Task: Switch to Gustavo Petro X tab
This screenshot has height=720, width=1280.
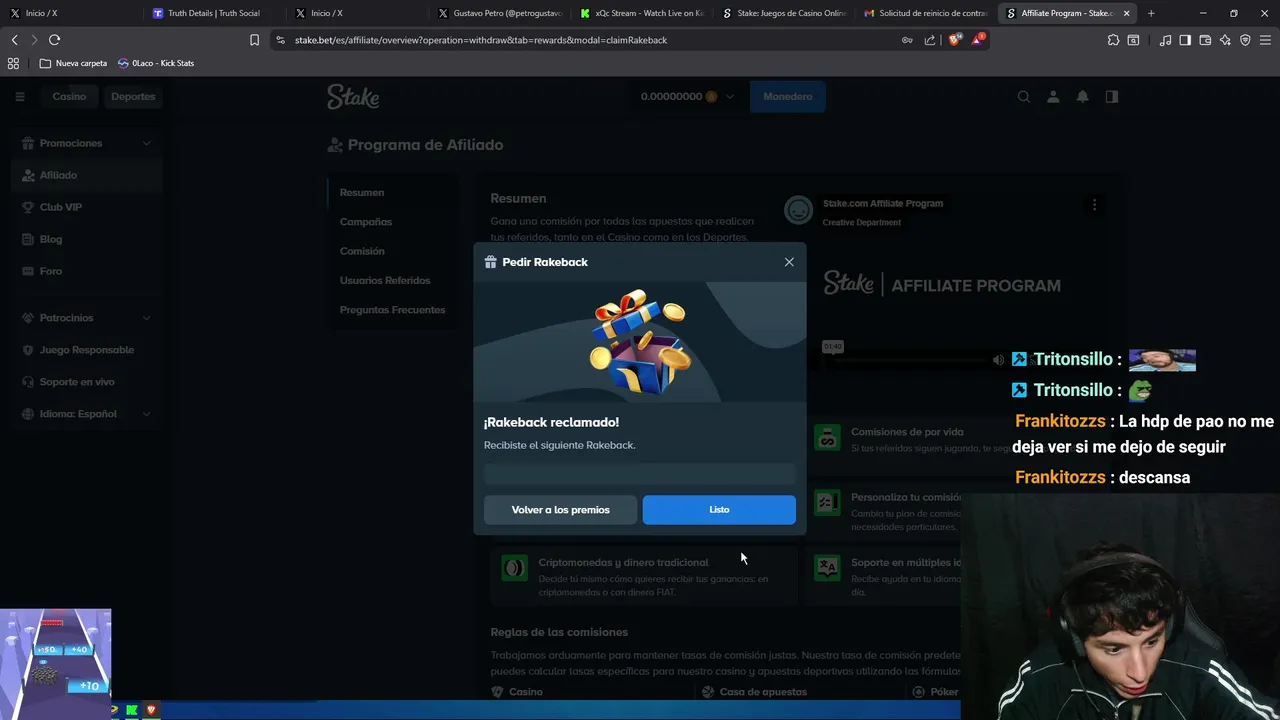Action: (500, 13)
